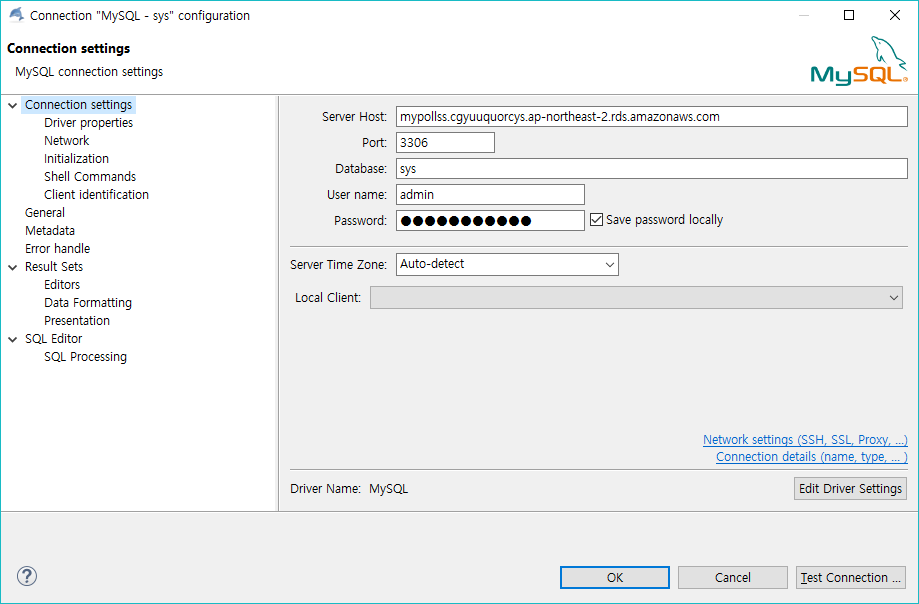Click the Server Host label
The image size is (919, 604).
tap(355, 117)
